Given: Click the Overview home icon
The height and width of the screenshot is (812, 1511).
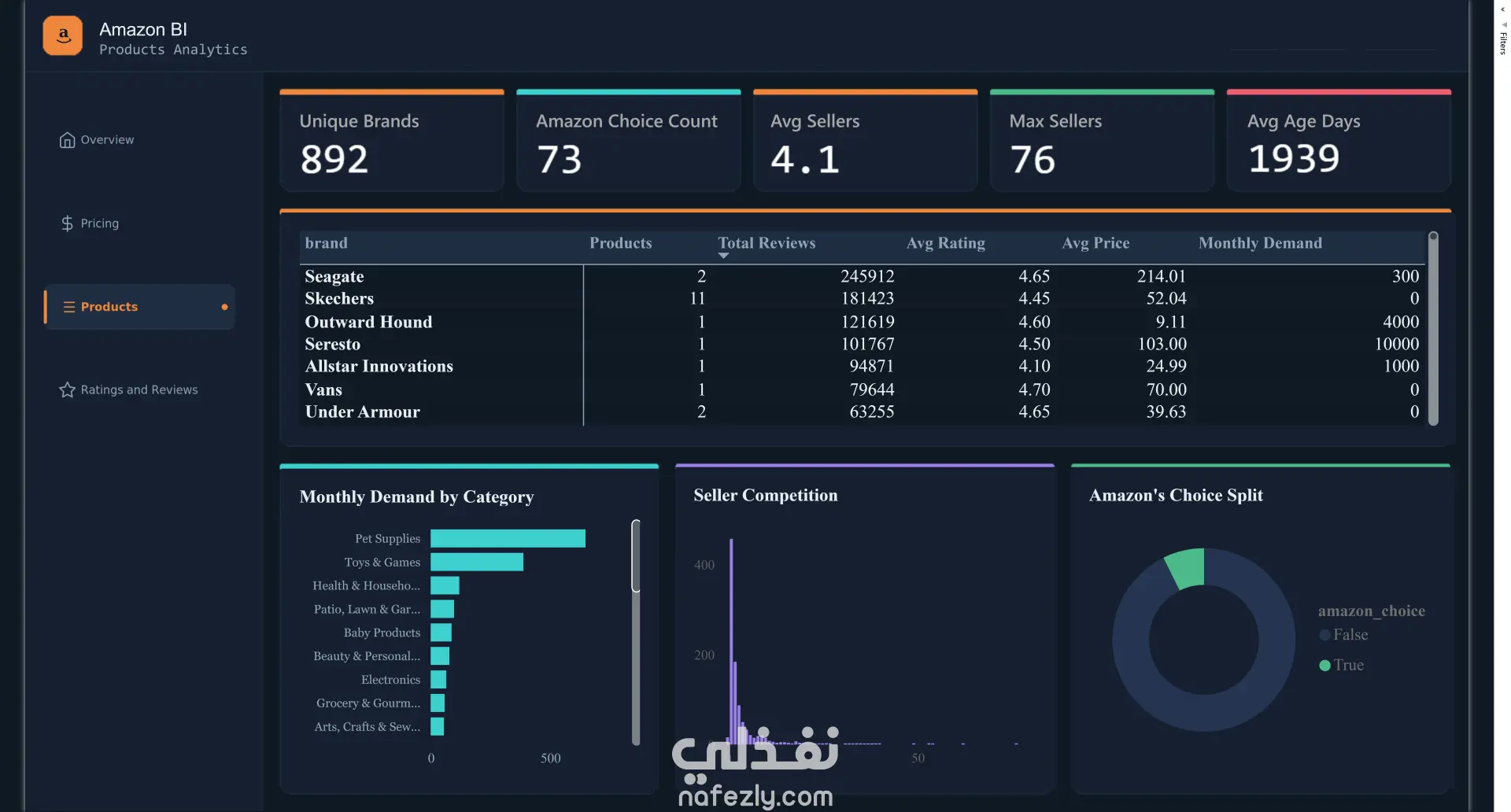Looking at the screenshot, I should click(x=67, y=140).
